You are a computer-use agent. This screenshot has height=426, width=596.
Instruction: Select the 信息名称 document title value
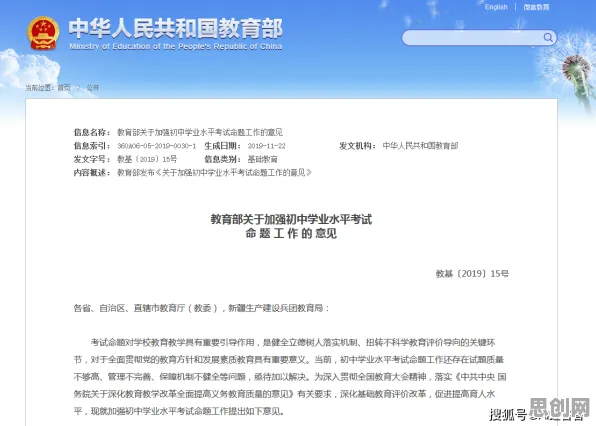200,132
